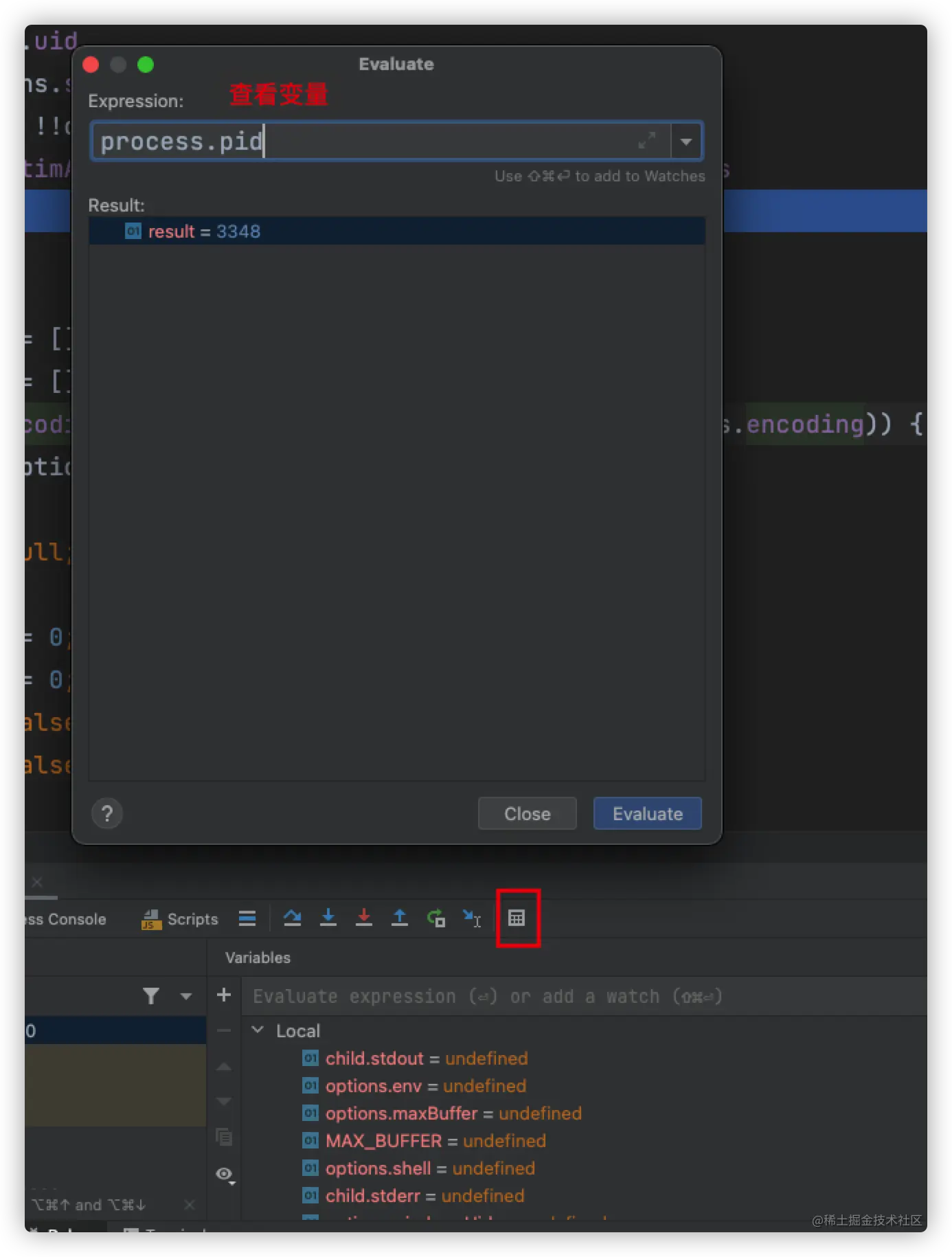
Task: Click the Run to Cursor icon
Action: coord(472,918)
